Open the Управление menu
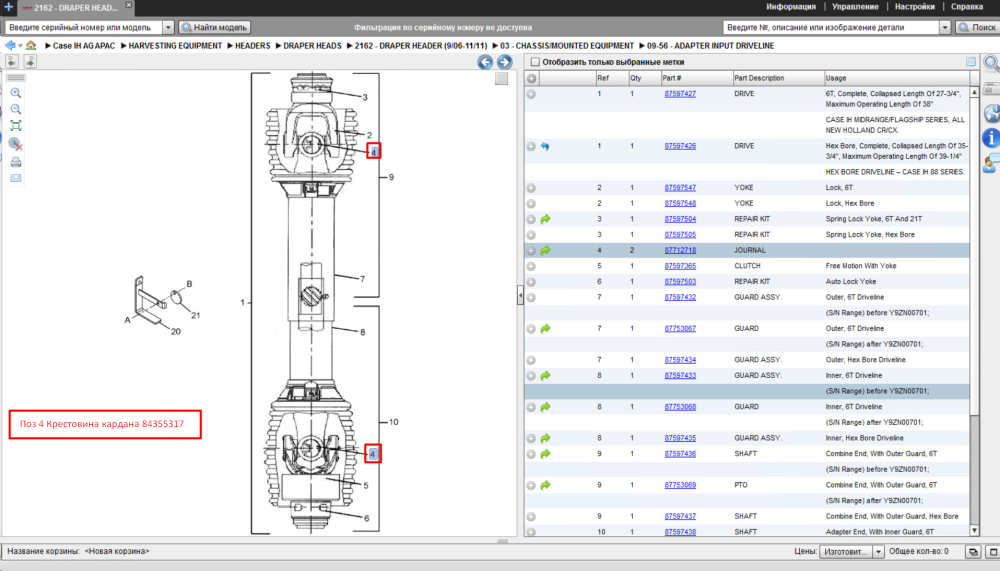 pos(855,6)
